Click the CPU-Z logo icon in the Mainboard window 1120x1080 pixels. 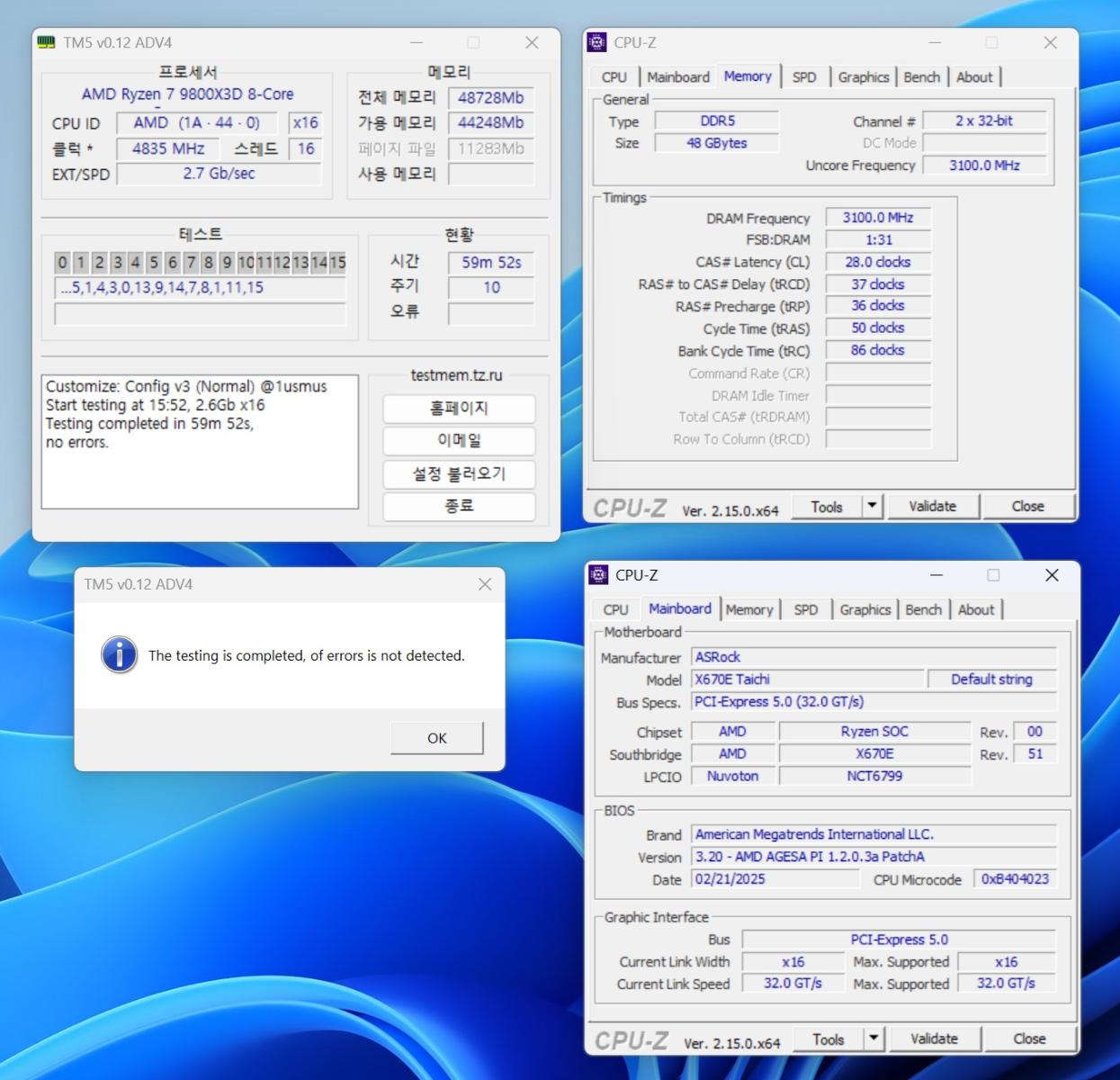(x=598, y=575)
